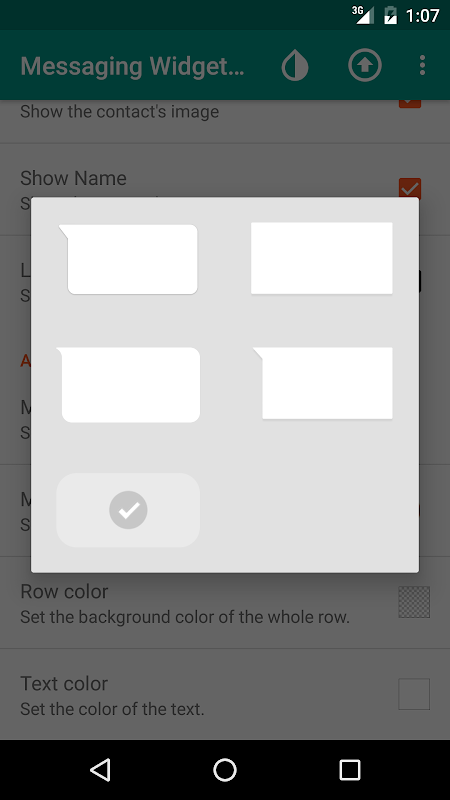
Task: Select rounded bubble with top-left tail
Action: tap(128, 259)
